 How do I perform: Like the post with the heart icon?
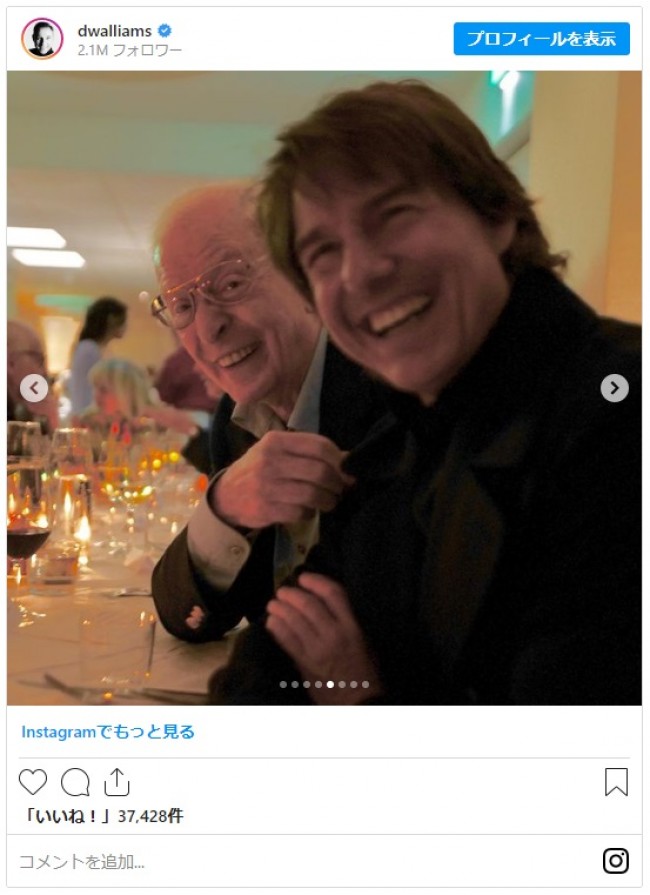click(x=33, y=781)
